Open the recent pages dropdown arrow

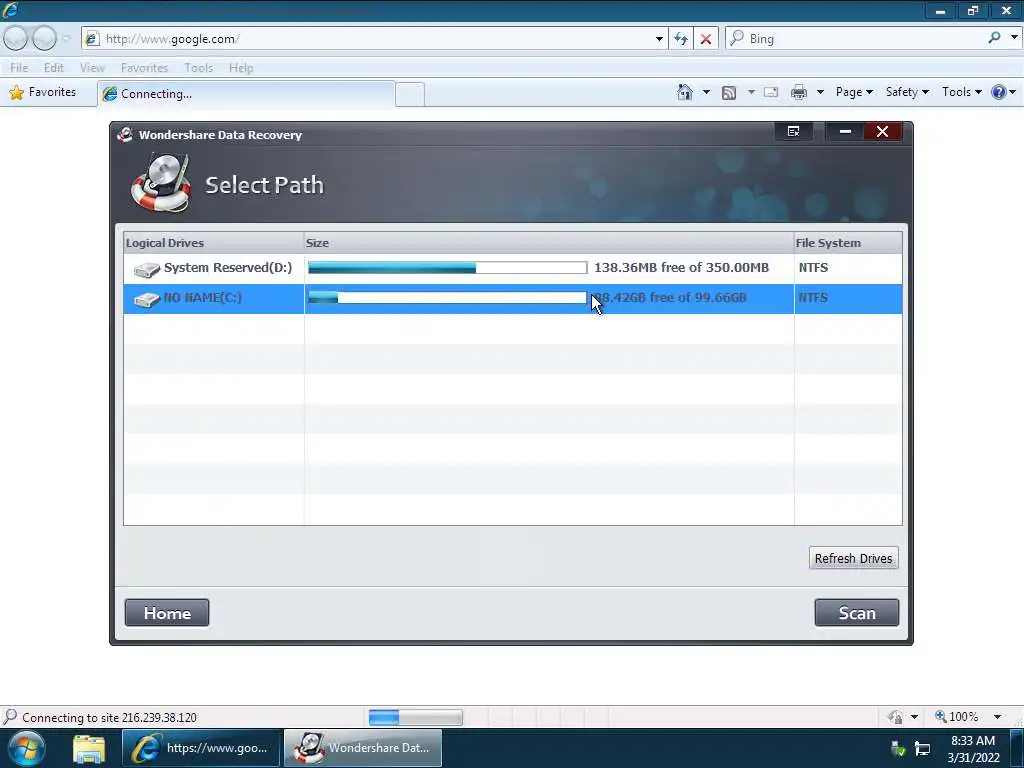pyautogui.click(x=67, y=39)
